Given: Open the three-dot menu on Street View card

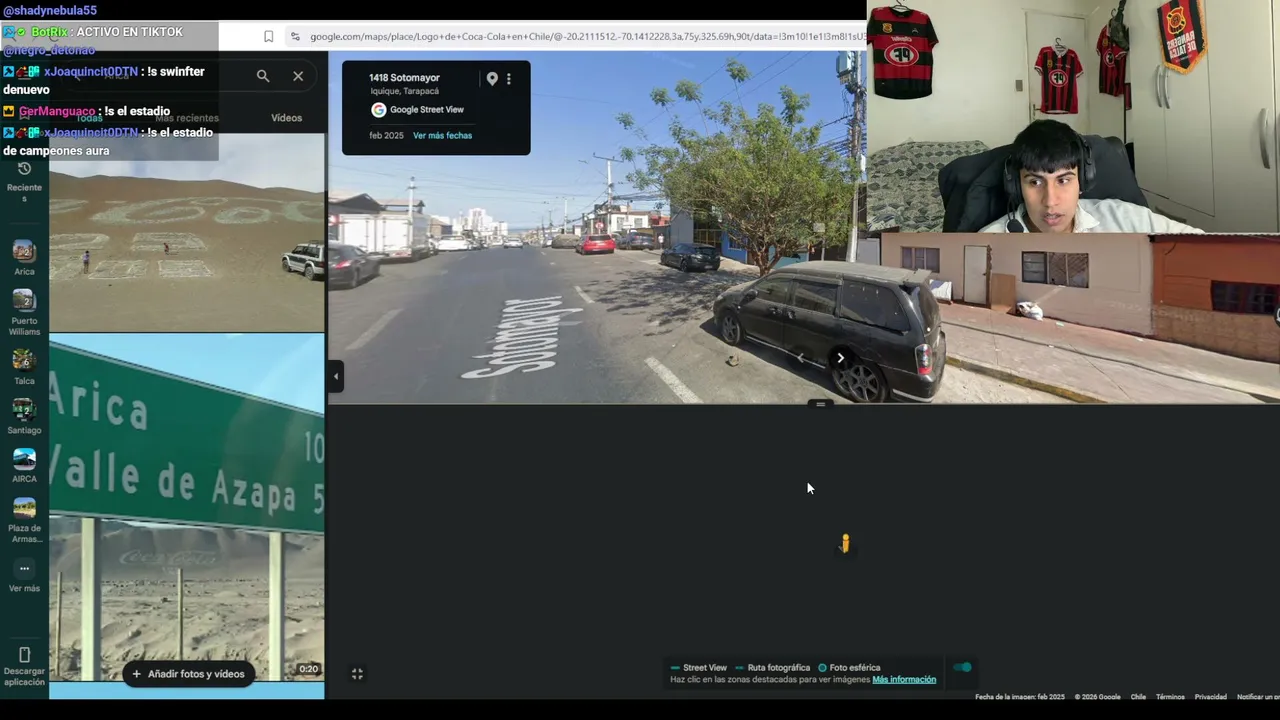Looking at the screenshot, I should (x=508, y=78).
